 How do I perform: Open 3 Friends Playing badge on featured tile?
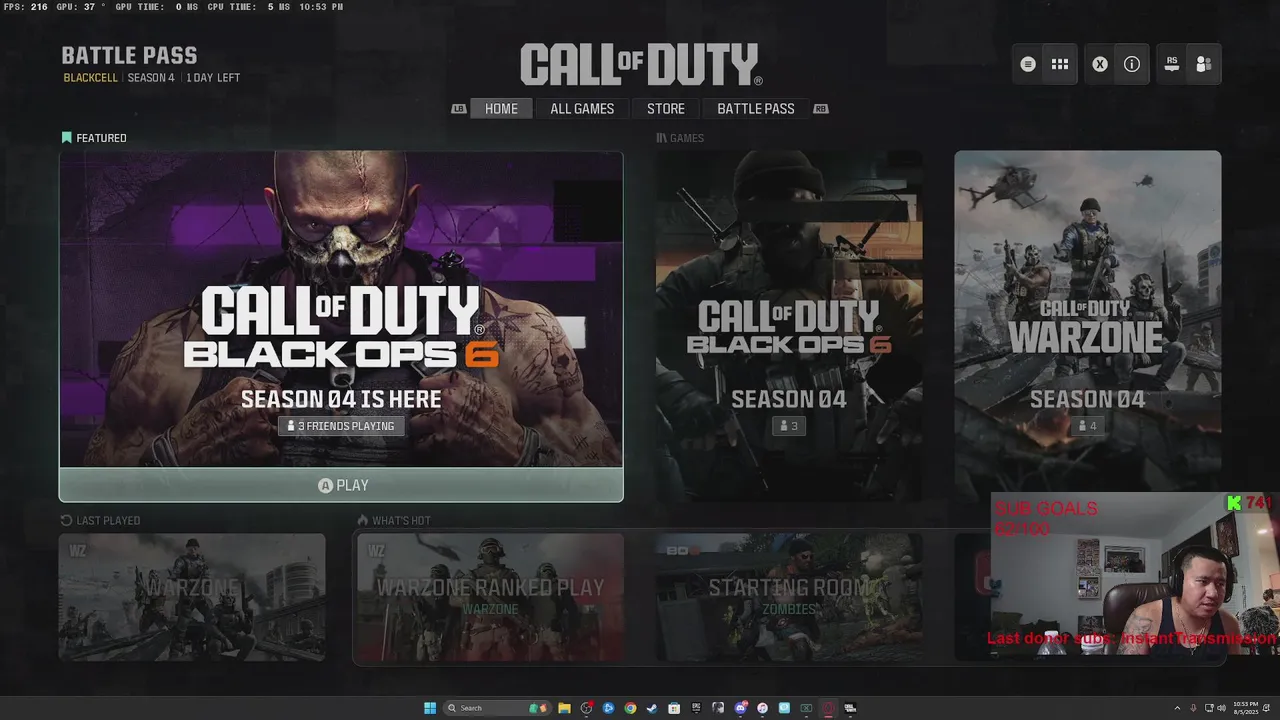[341, 426]
